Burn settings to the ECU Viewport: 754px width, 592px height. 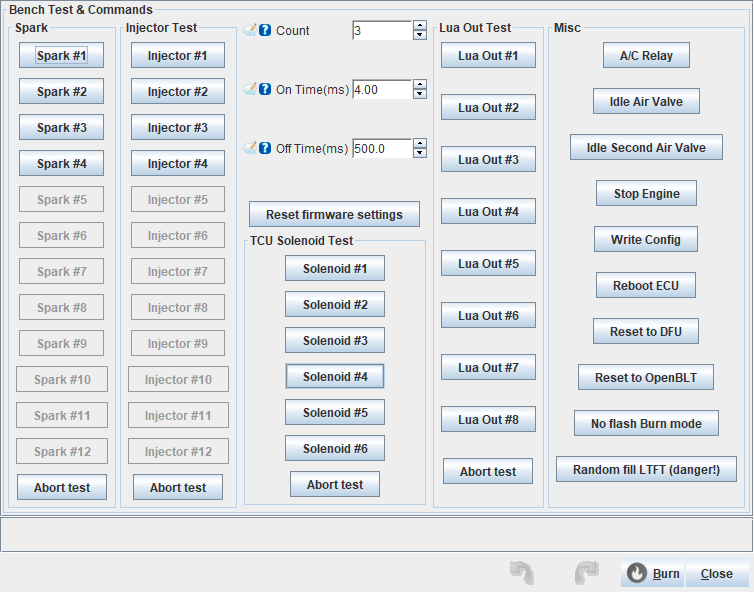coord(653,573)
